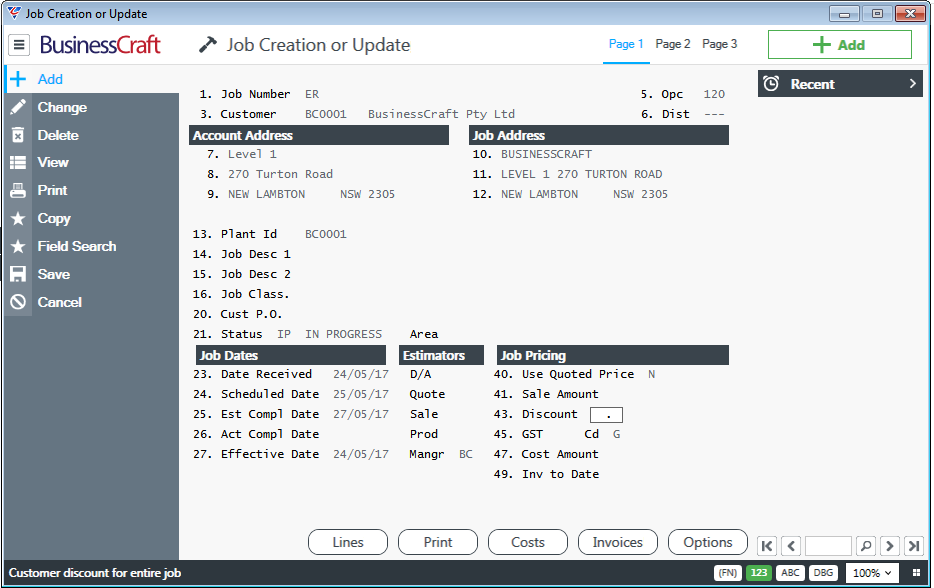
Task: Open the Lines button
Action: coord(348,542)
